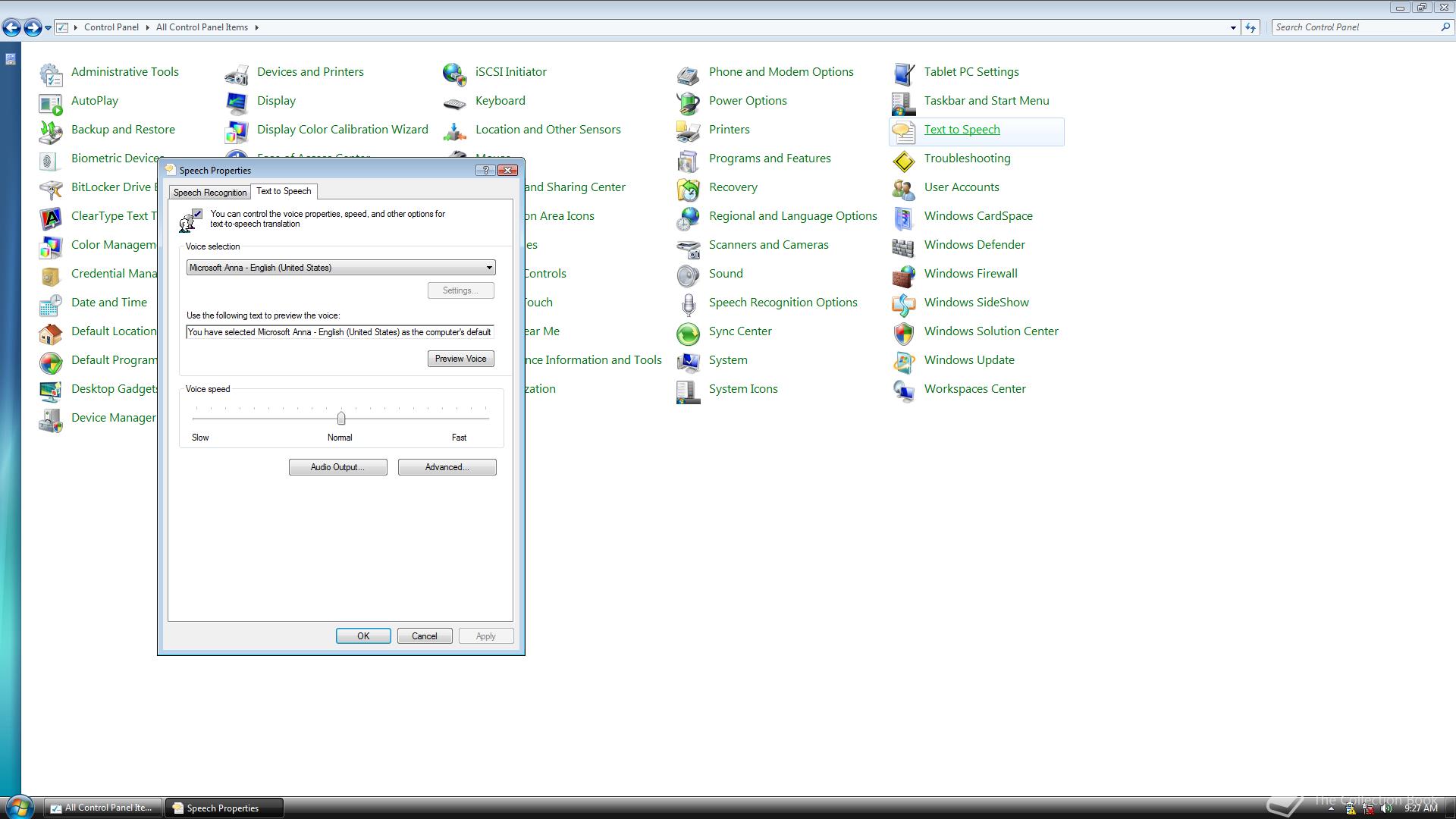
Task: Open the Voice selection combo box
Action: 340,268
